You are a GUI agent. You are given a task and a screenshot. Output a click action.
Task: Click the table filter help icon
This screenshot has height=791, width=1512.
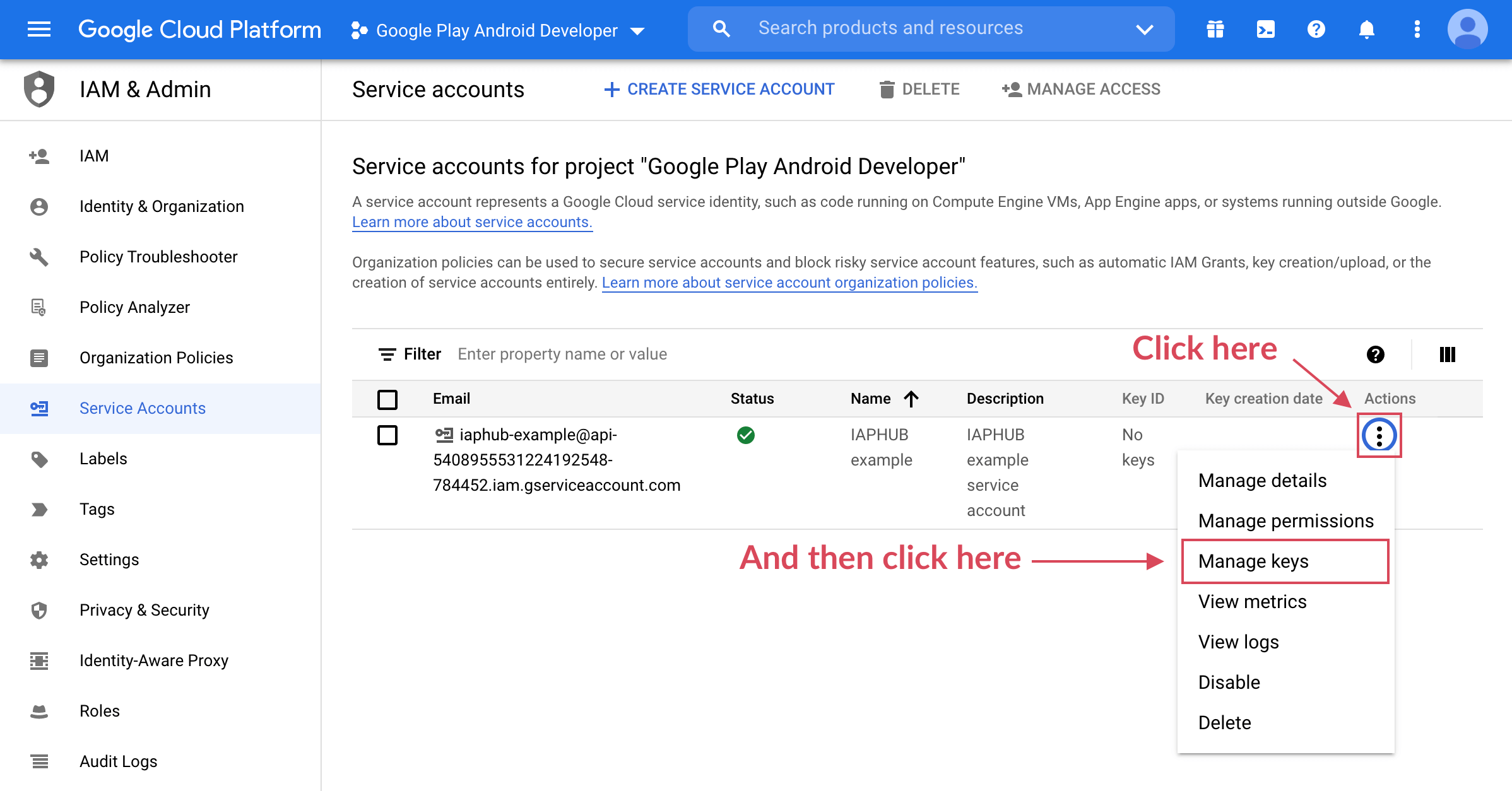tap(1375, 354)
